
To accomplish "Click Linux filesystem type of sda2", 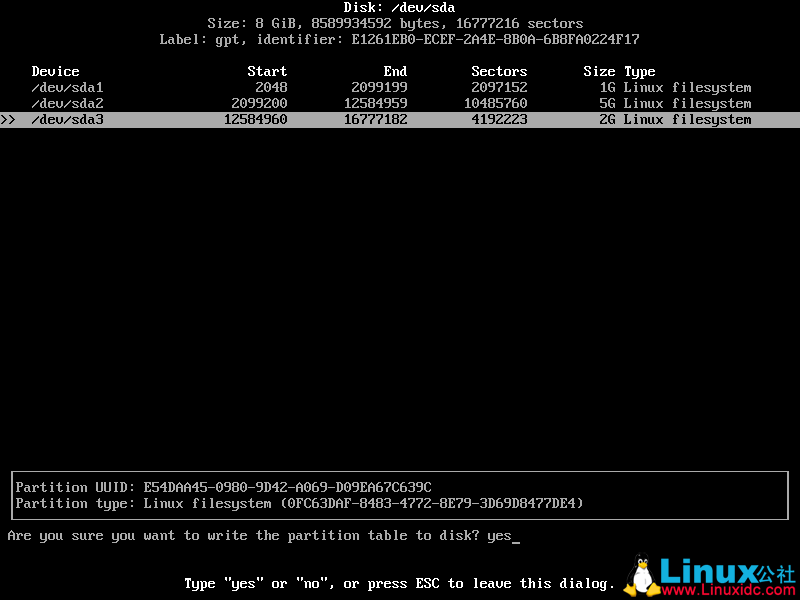I will coord(687,104).
